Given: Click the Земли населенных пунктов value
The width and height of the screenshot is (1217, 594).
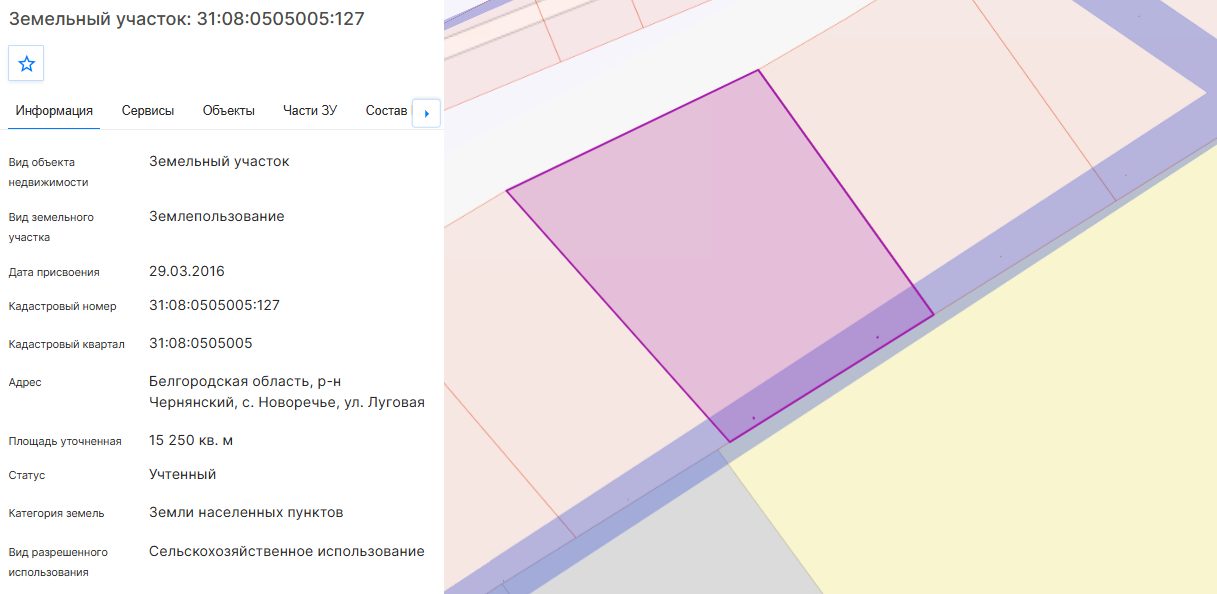Looking at the screenshot, I should (x=246, y=512).
